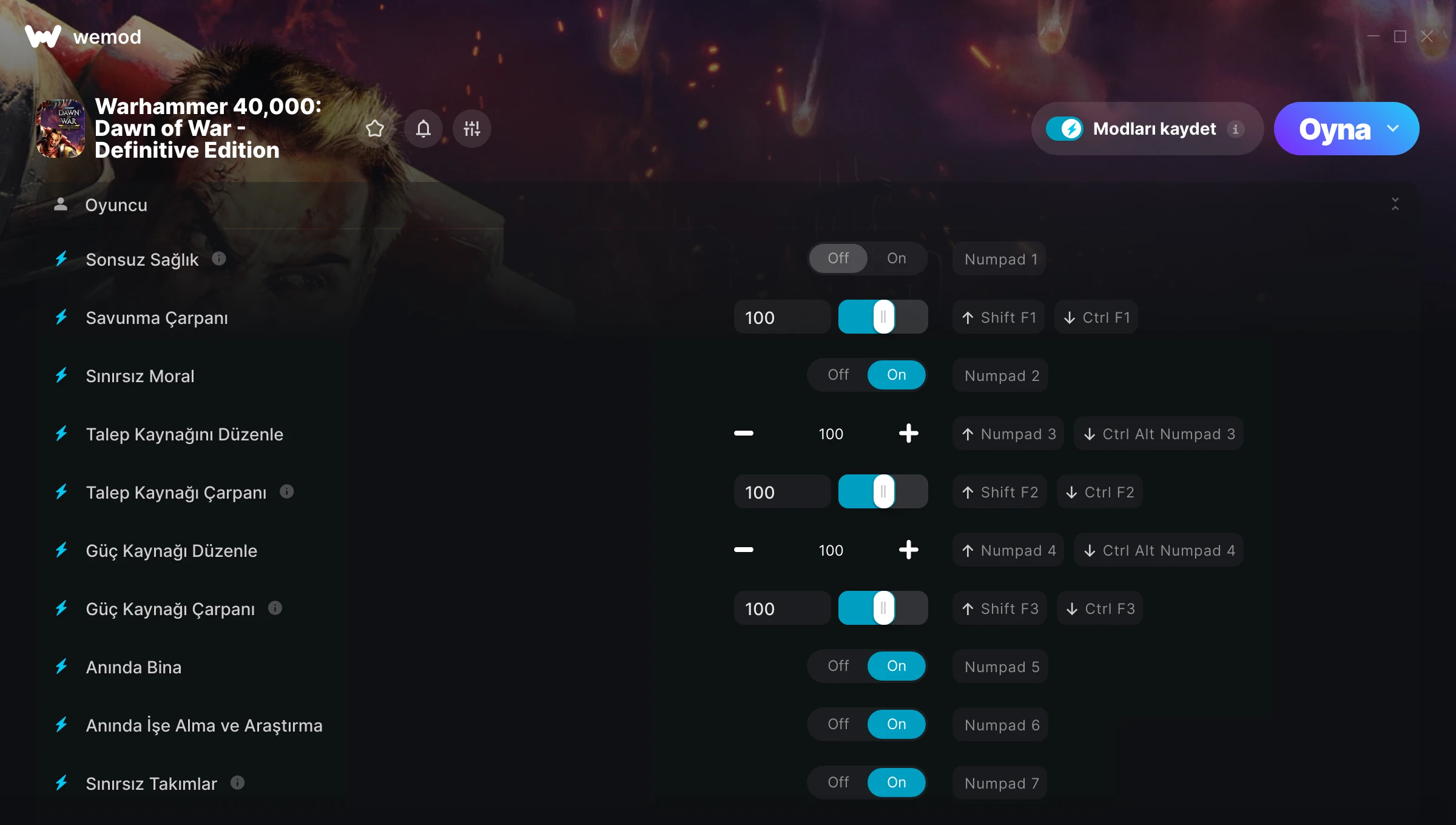This screenshot has height=825, width=1456.
Task: Click the WeMod logo
Action: point(83,37)
